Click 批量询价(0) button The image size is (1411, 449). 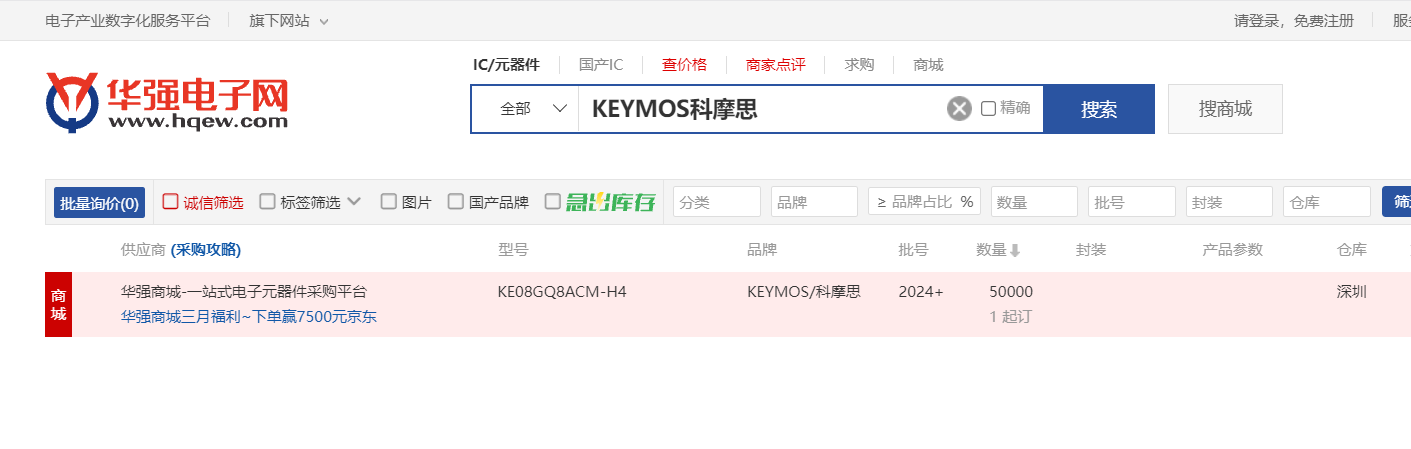click(x=99, y=202)
